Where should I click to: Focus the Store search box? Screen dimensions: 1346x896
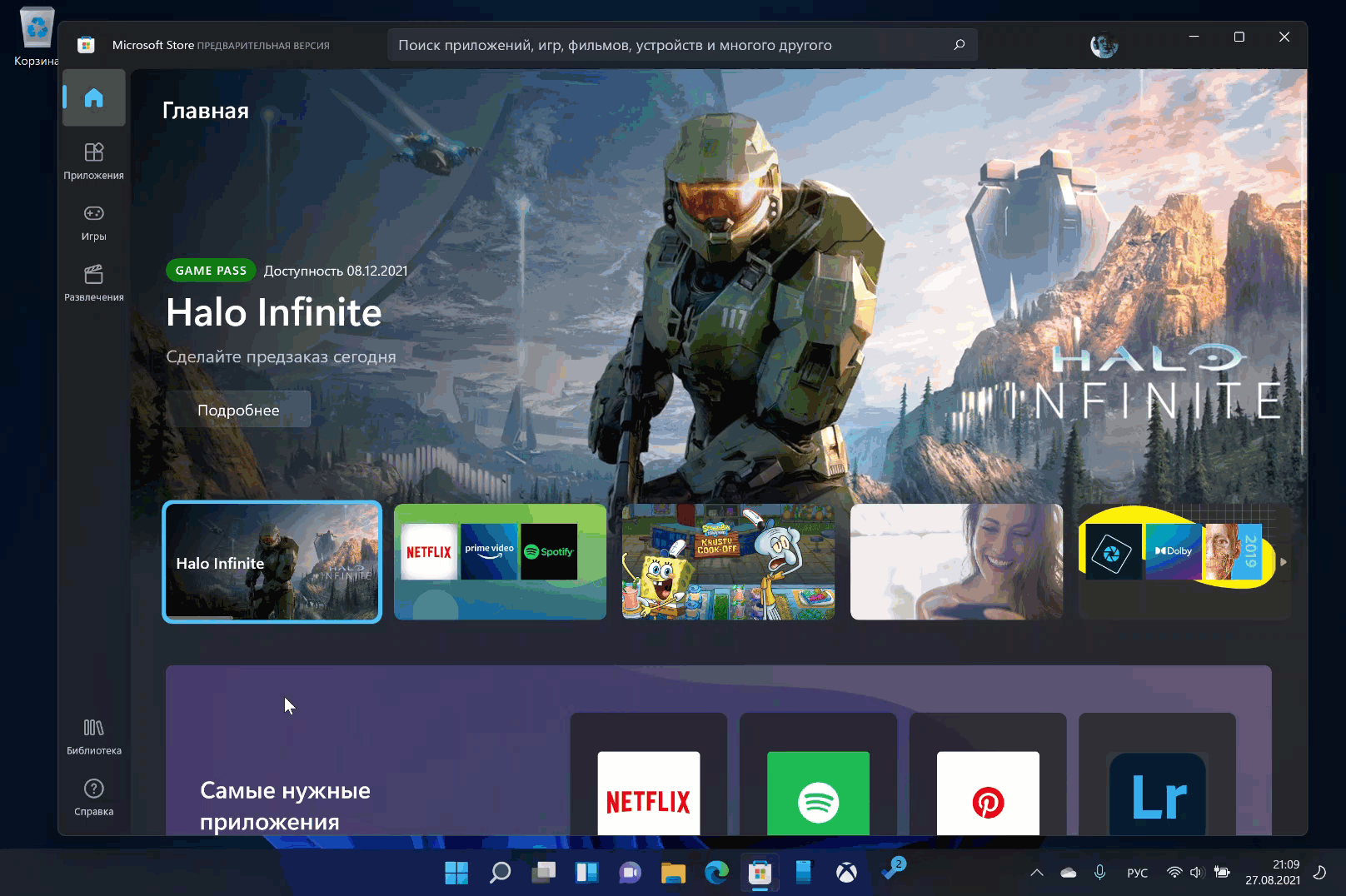[682, 45]
